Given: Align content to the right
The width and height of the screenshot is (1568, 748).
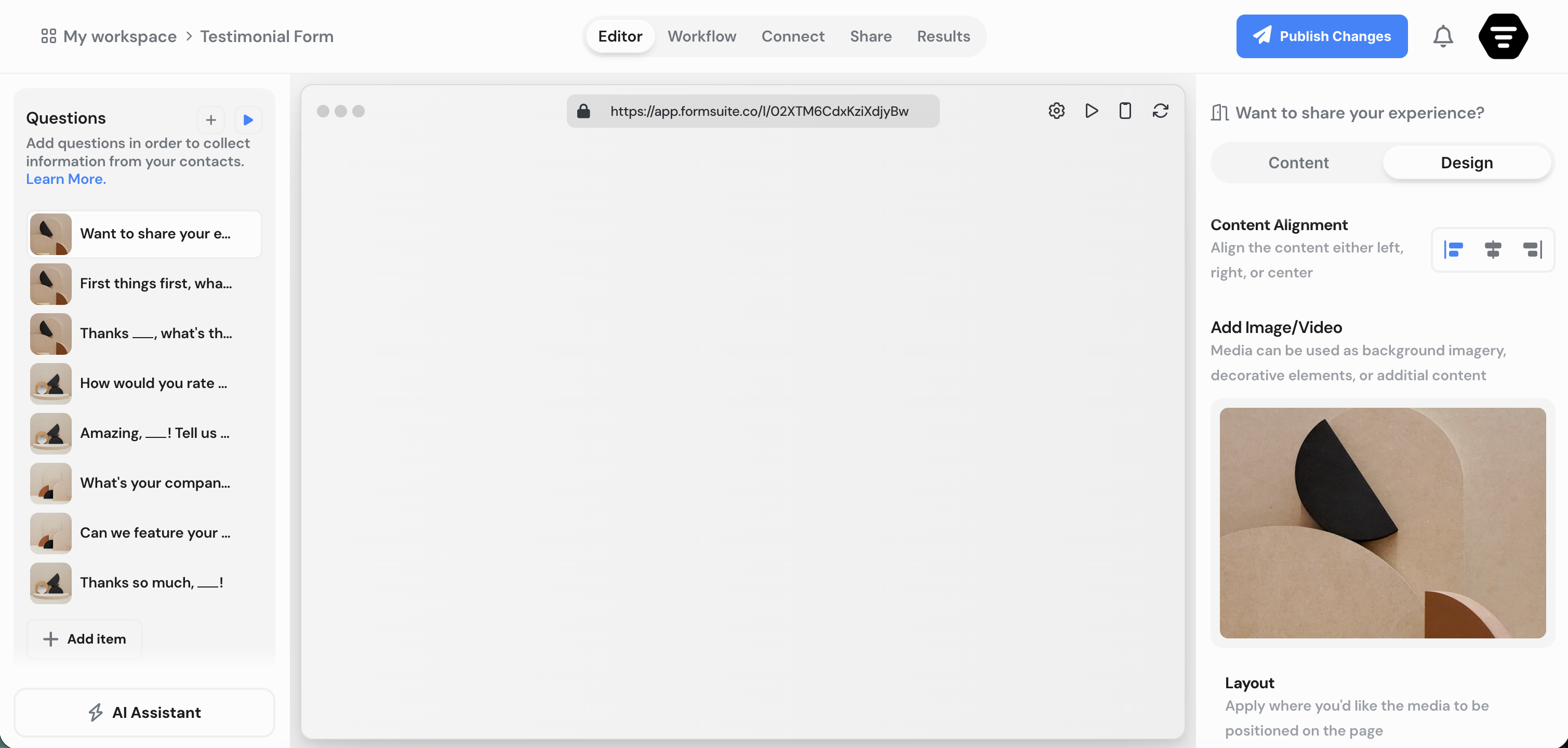Looking at the screenshot, I should [1532, 249].
